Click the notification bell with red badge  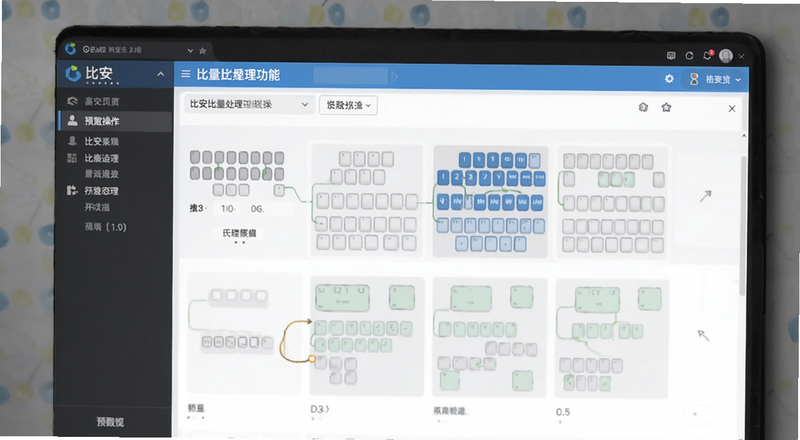click(707, 55)
